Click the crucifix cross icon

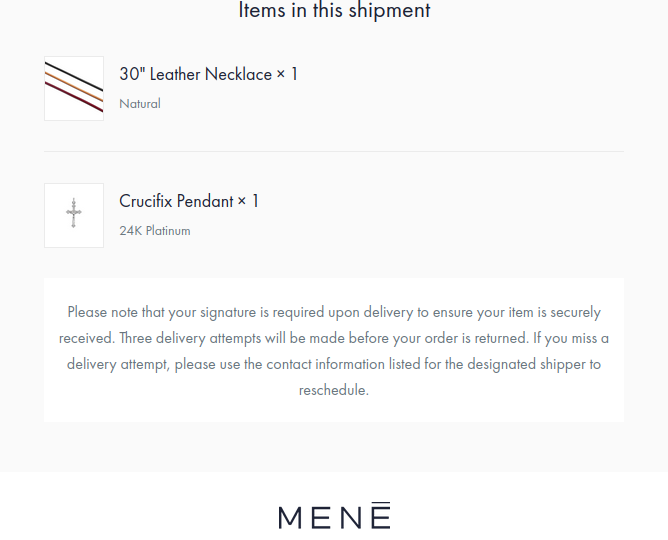coord(73,214)
